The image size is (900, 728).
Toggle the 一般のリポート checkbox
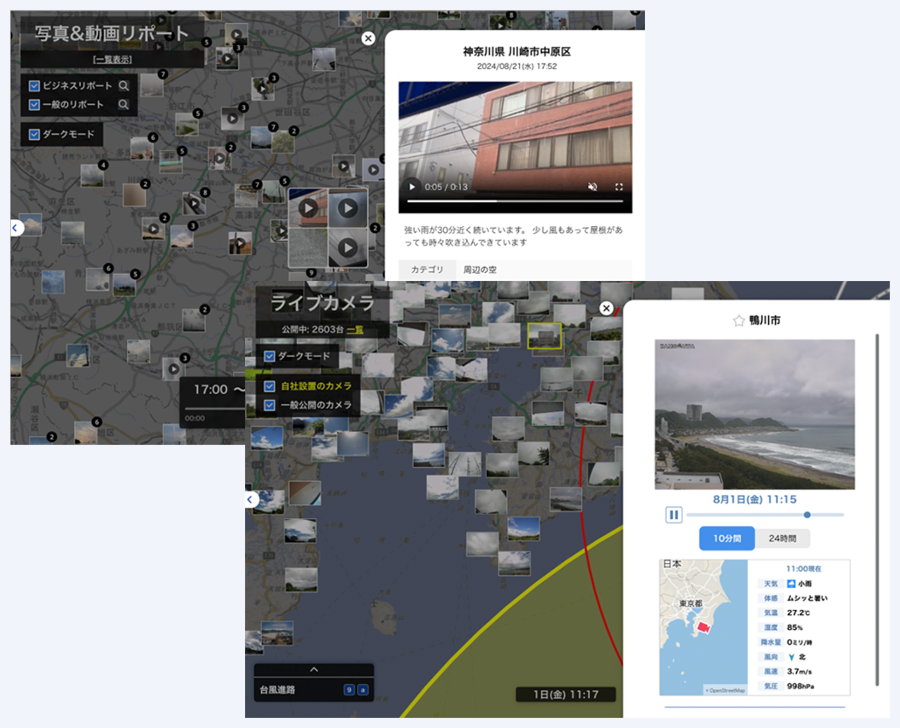34,104
